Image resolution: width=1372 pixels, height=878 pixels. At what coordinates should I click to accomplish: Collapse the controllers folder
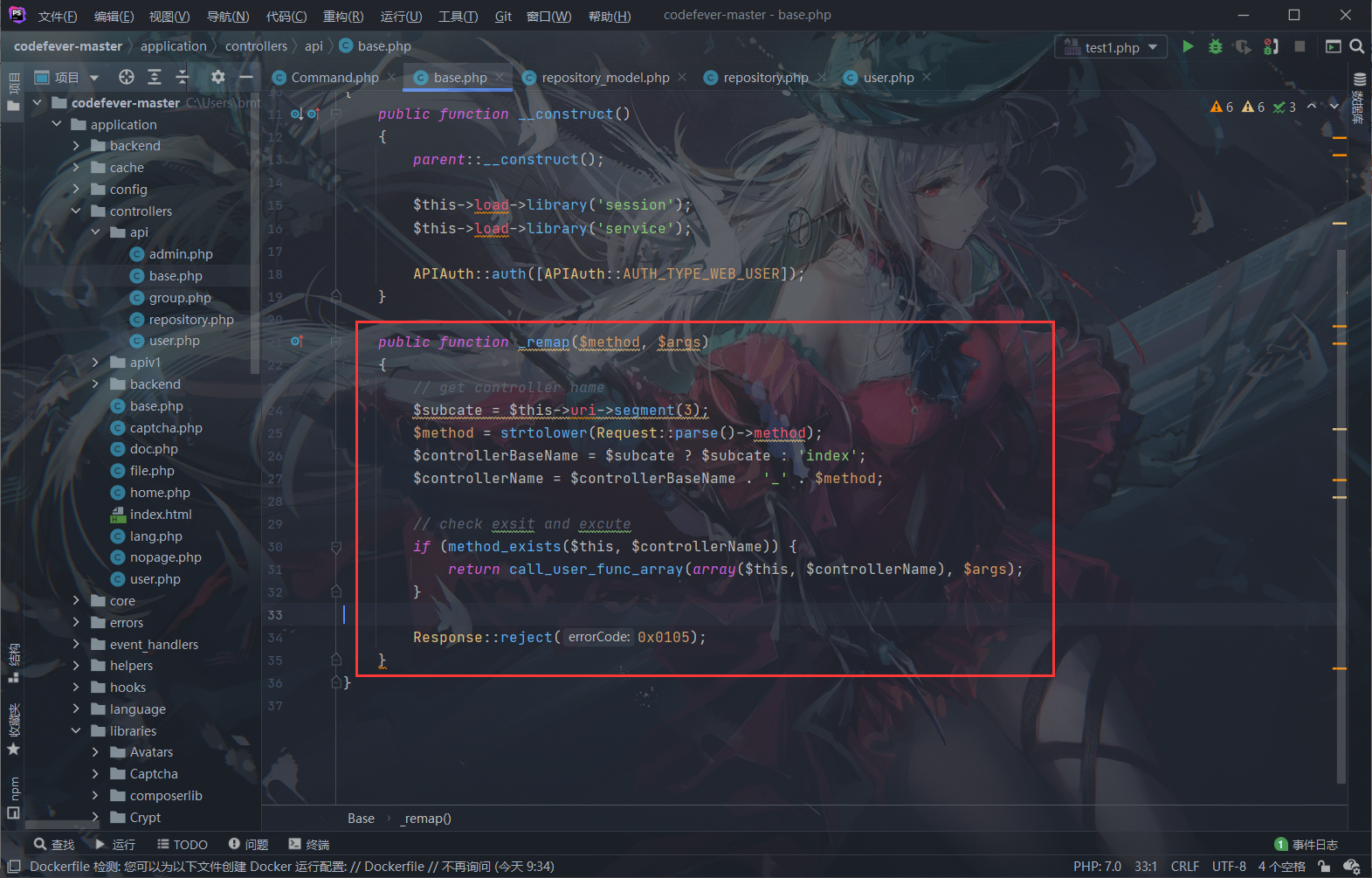(76, 211)
